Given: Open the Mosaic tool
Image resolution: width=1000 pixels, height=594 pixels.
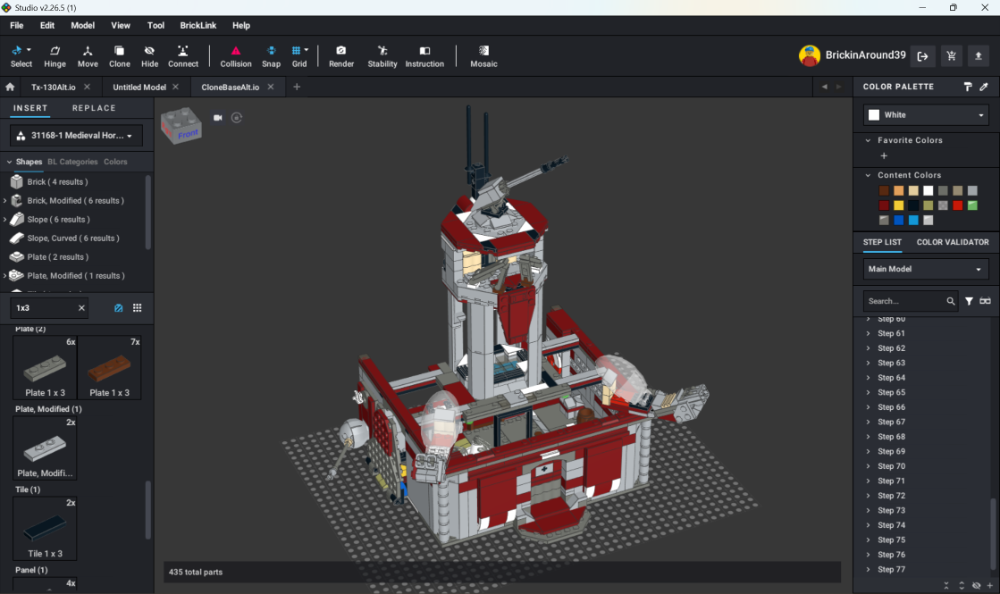Looking at the screenshot, I should point(483,56).
